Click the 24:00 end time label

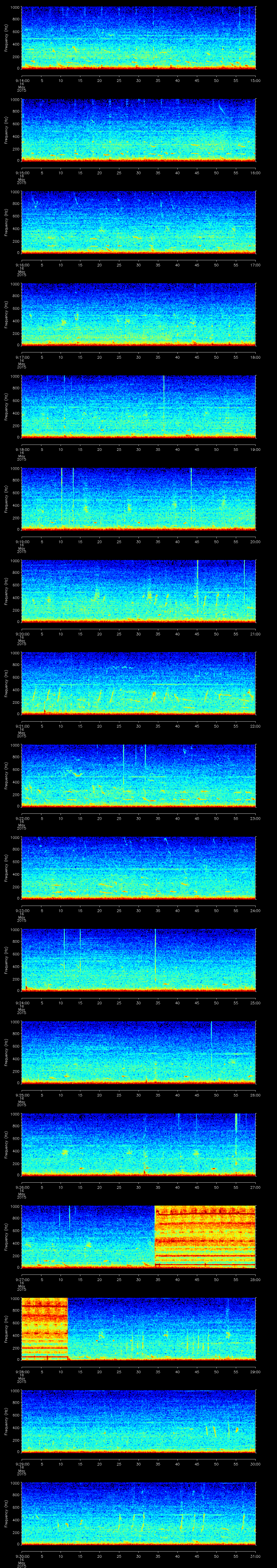point(256,910)
